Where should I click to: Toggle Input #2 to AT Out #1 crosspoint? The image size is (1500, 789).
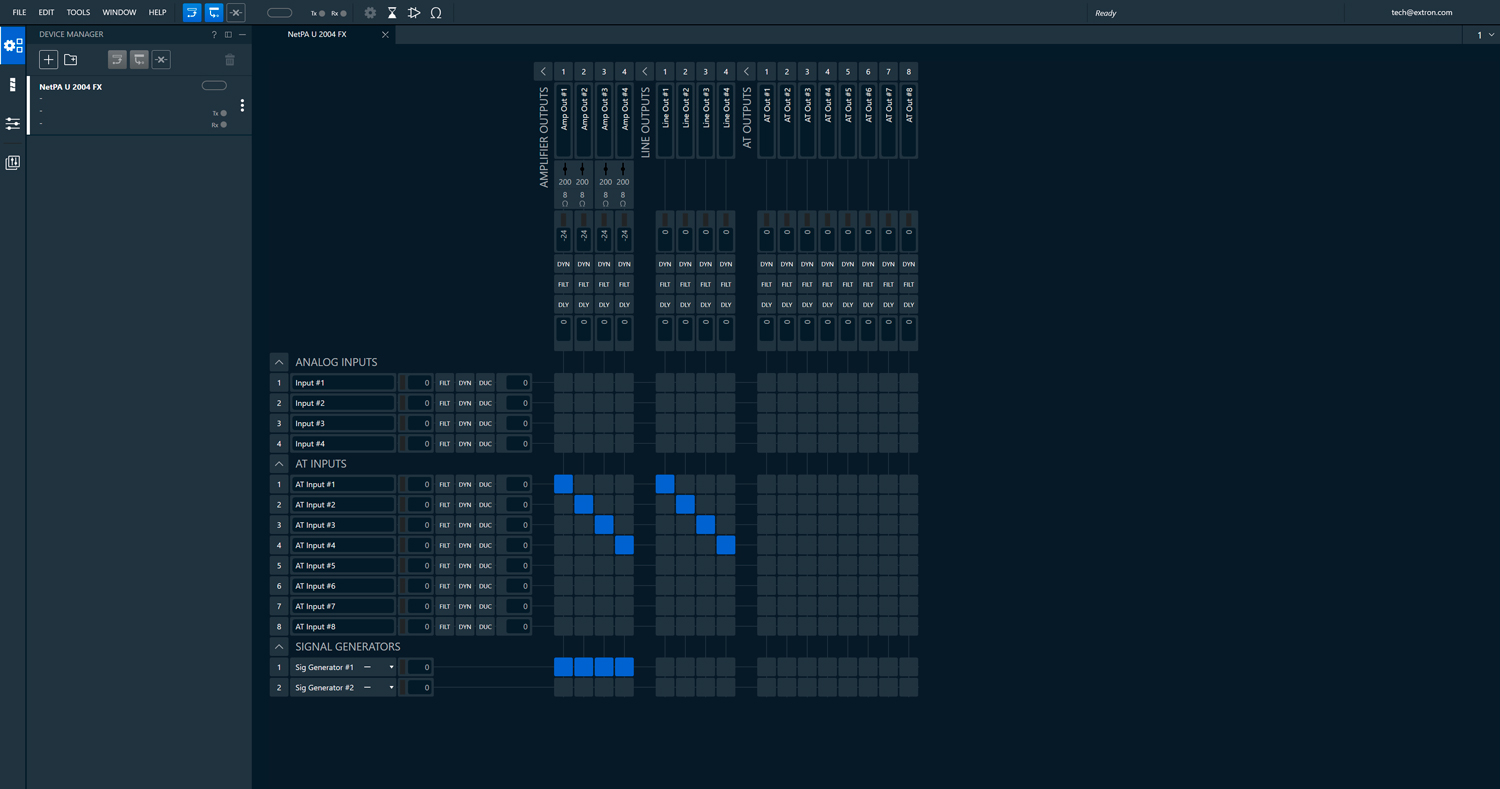[x=766, y=403]
